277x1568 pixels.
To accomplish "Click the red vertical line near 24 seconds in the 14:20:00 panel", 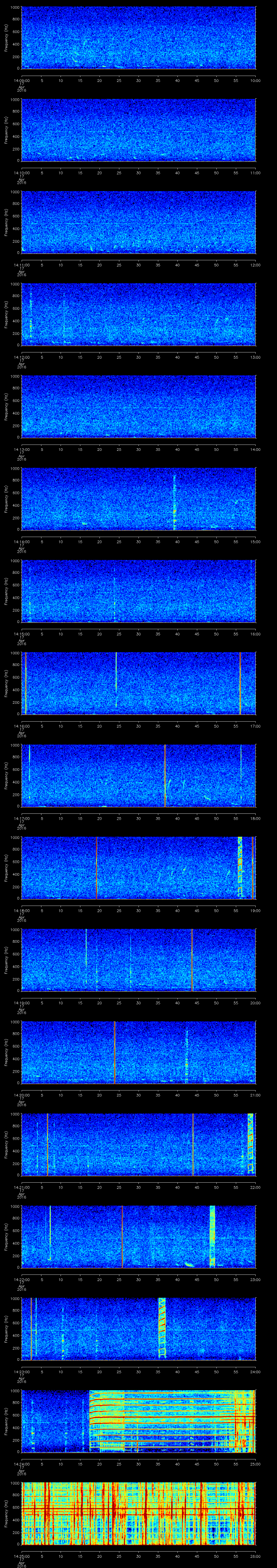I will pyautogui.click(x=114, y=1052).
